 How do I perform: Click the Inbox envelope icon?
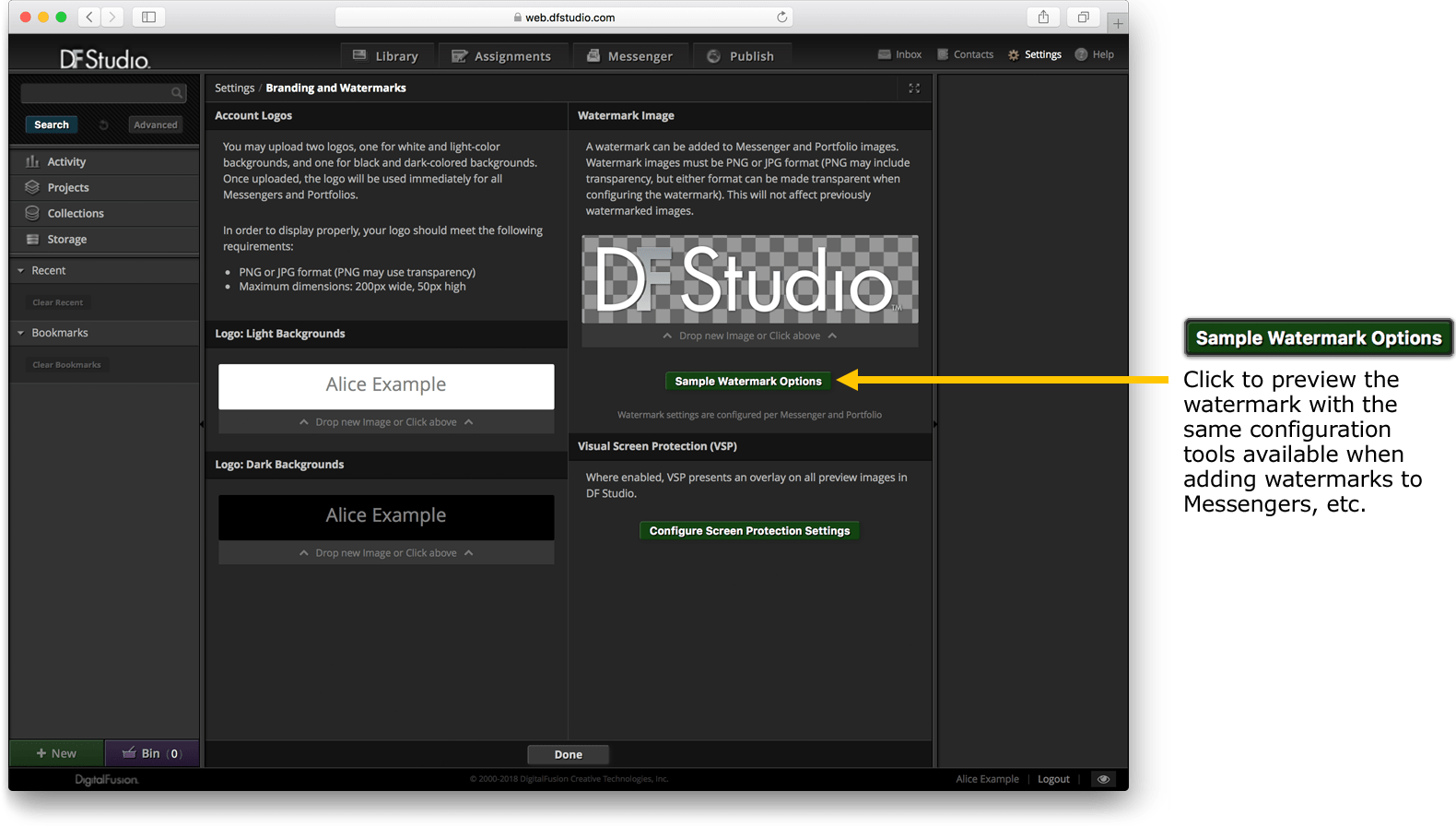885,54
